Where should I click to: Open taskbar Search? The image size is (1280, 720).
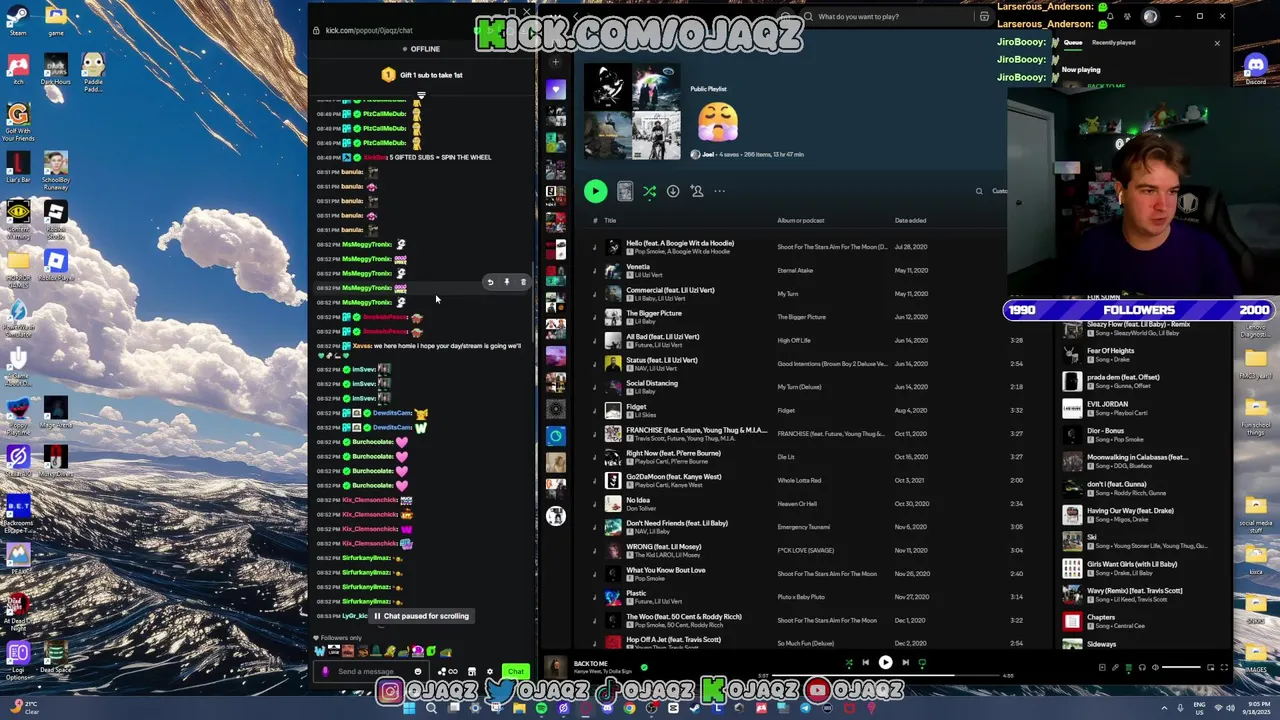(431, 708)
